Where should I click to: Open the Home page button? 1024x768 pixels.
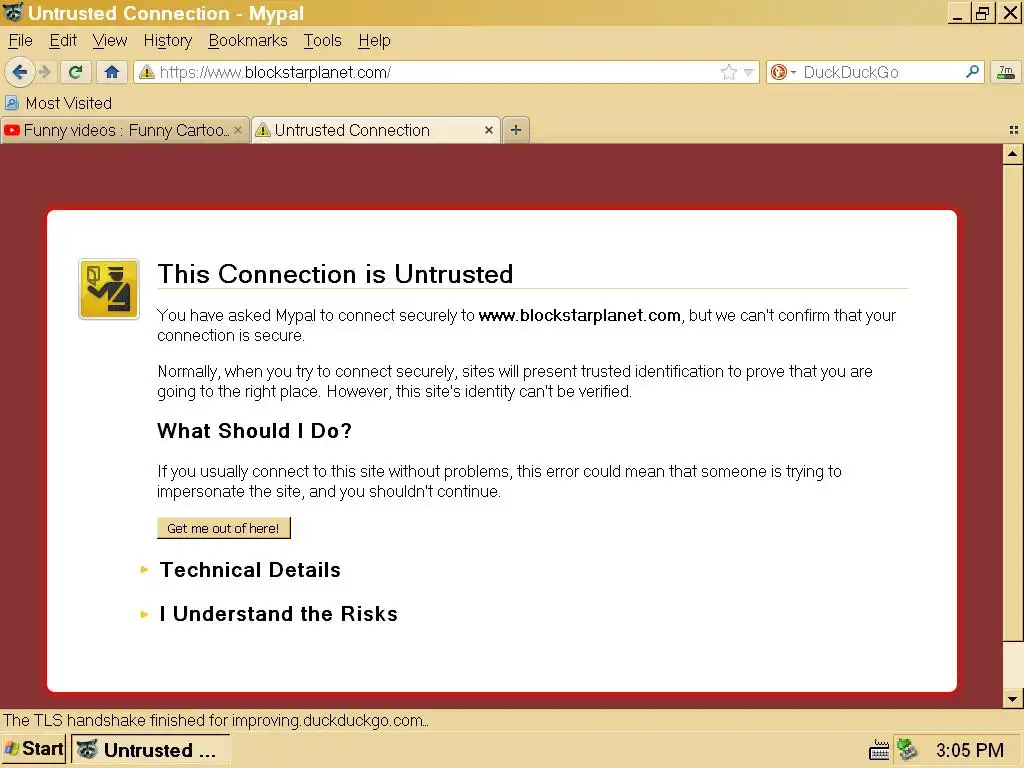[112, 72]
